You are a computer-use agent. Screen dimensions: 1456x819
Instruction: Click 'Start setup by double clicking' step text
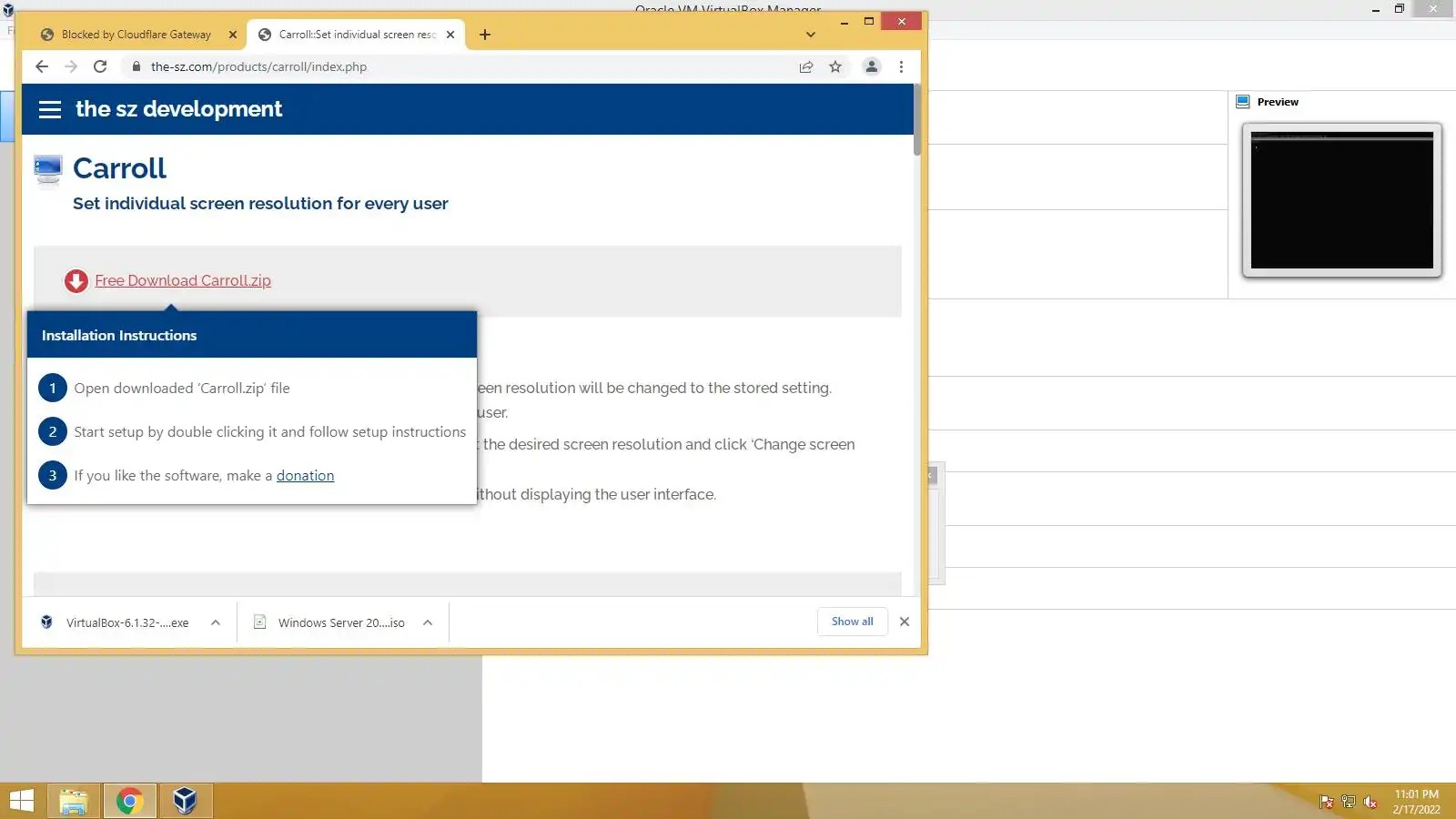tap(270, 432)
